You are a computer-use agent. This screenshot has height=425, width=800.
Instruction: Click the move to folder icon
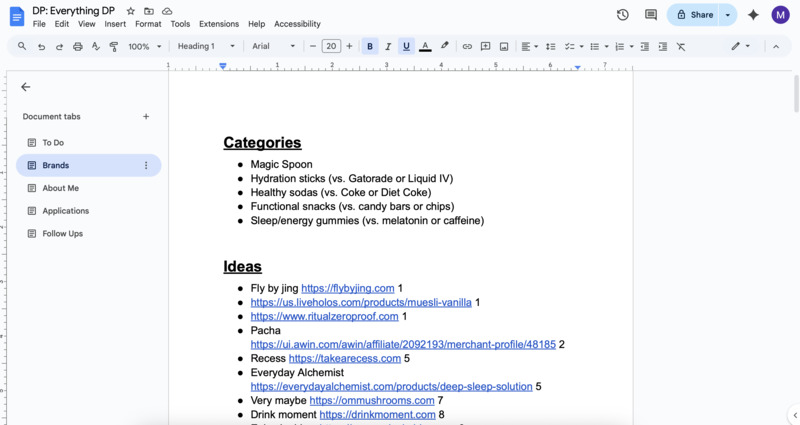(x=148, y=11)
